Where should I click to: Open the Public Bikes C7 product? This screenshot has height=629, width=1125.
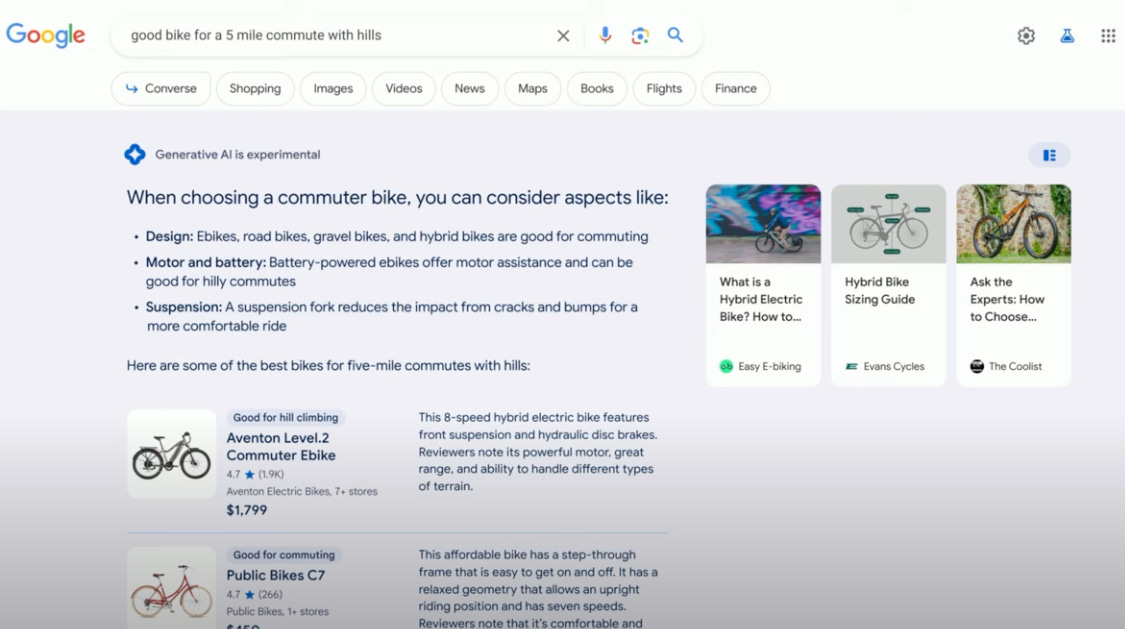tap(276, 575)
